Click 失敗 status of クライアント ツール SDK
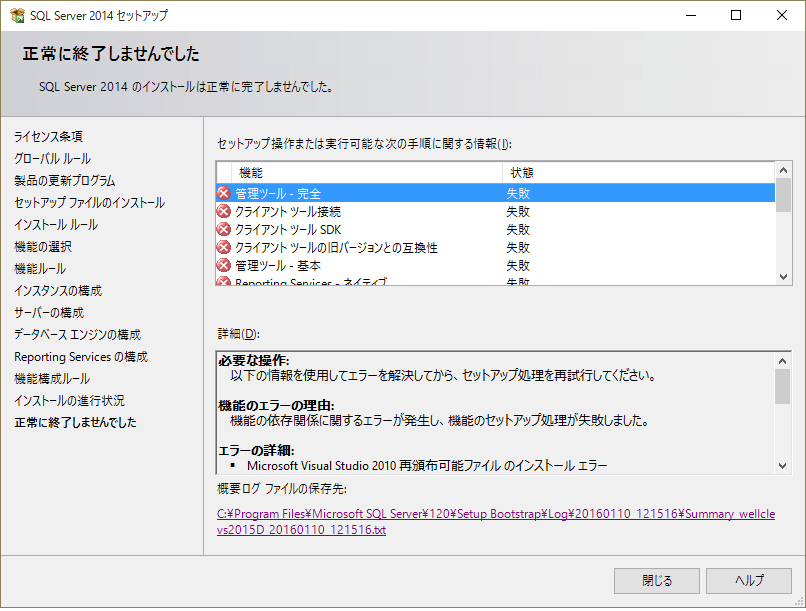Viewport: 806px width, 611px height. pos(518,230)
